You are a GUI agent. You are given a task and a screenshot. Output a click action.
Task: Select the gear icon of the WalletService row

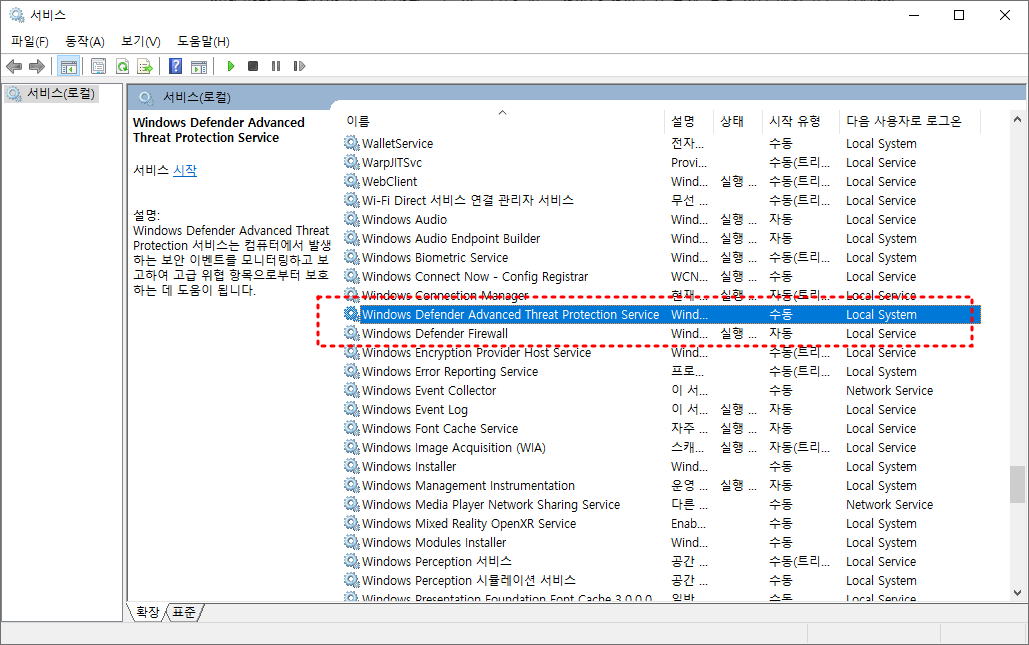pos(352,143)
